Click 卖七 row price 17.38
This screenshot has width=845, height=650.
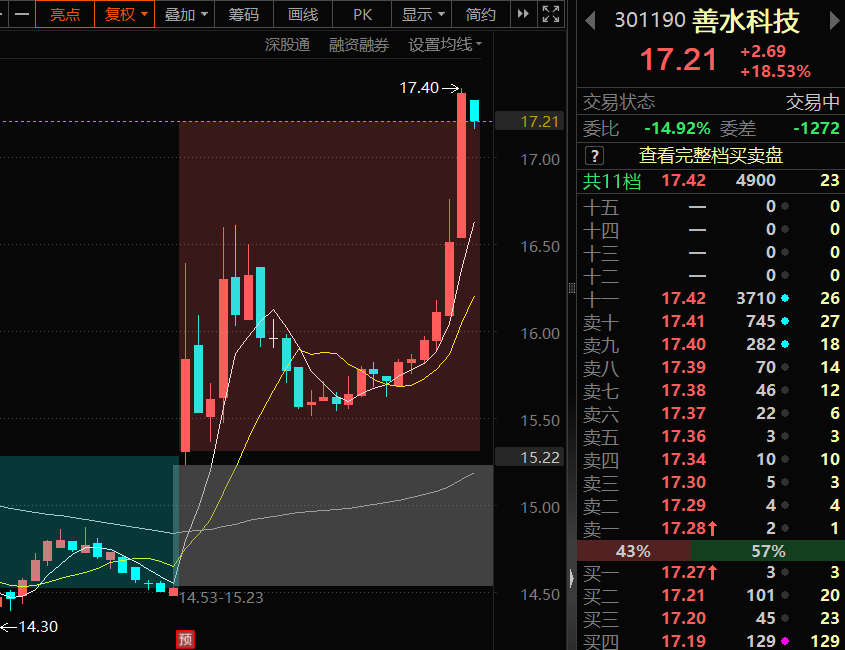pyautogui.click(x=683, y=390)
